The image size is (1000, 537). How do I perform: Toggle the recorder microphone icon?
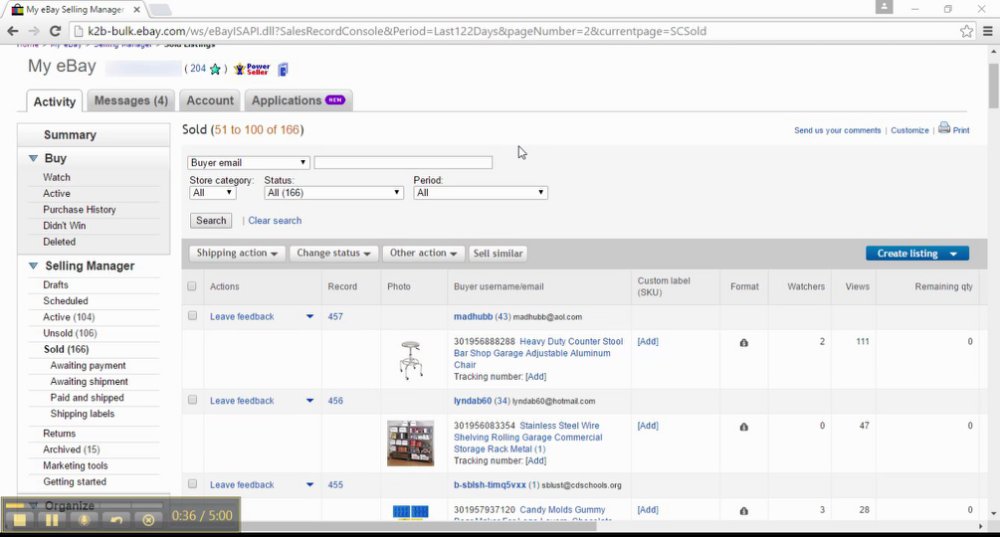(84, 520)
